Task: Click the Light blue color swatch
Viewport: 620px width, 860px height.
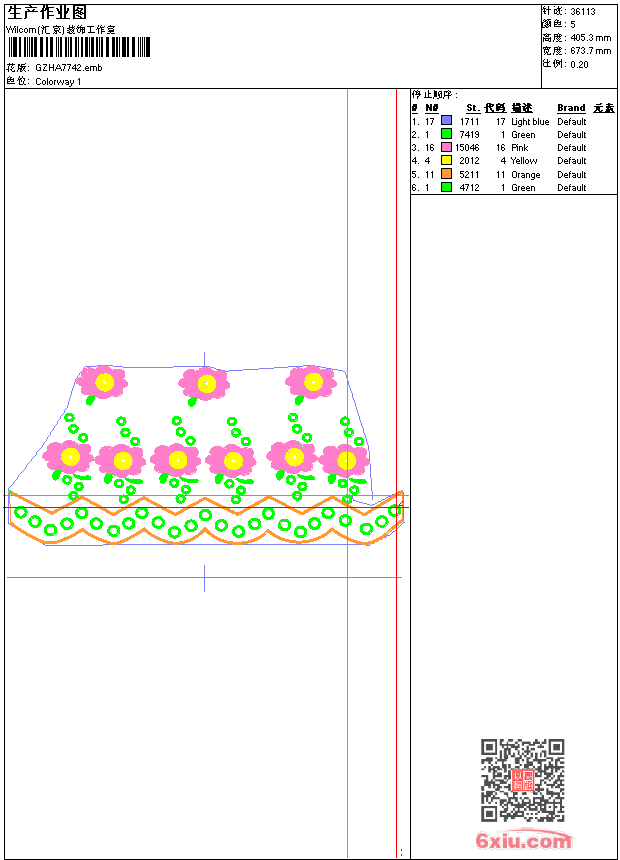Action: (x=447, y=121)
